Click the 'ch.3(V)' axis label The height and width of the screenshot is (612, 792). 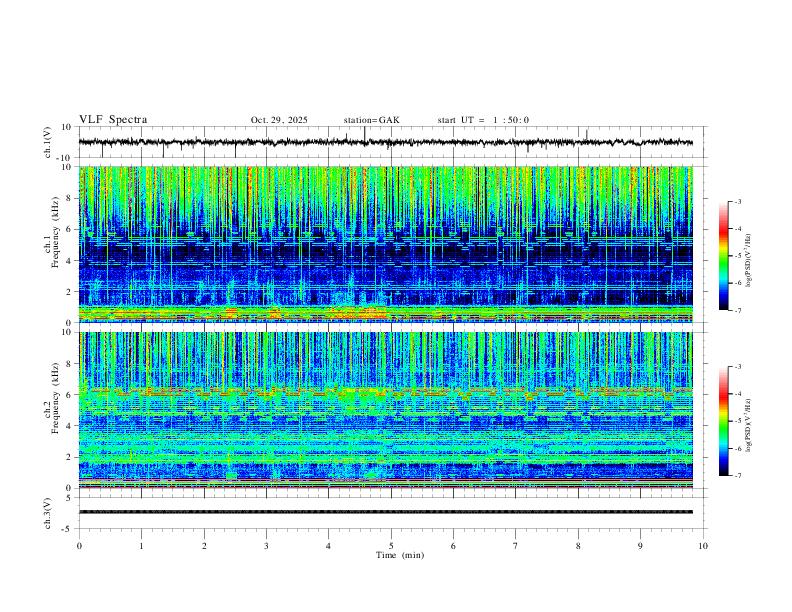point(48,513)
